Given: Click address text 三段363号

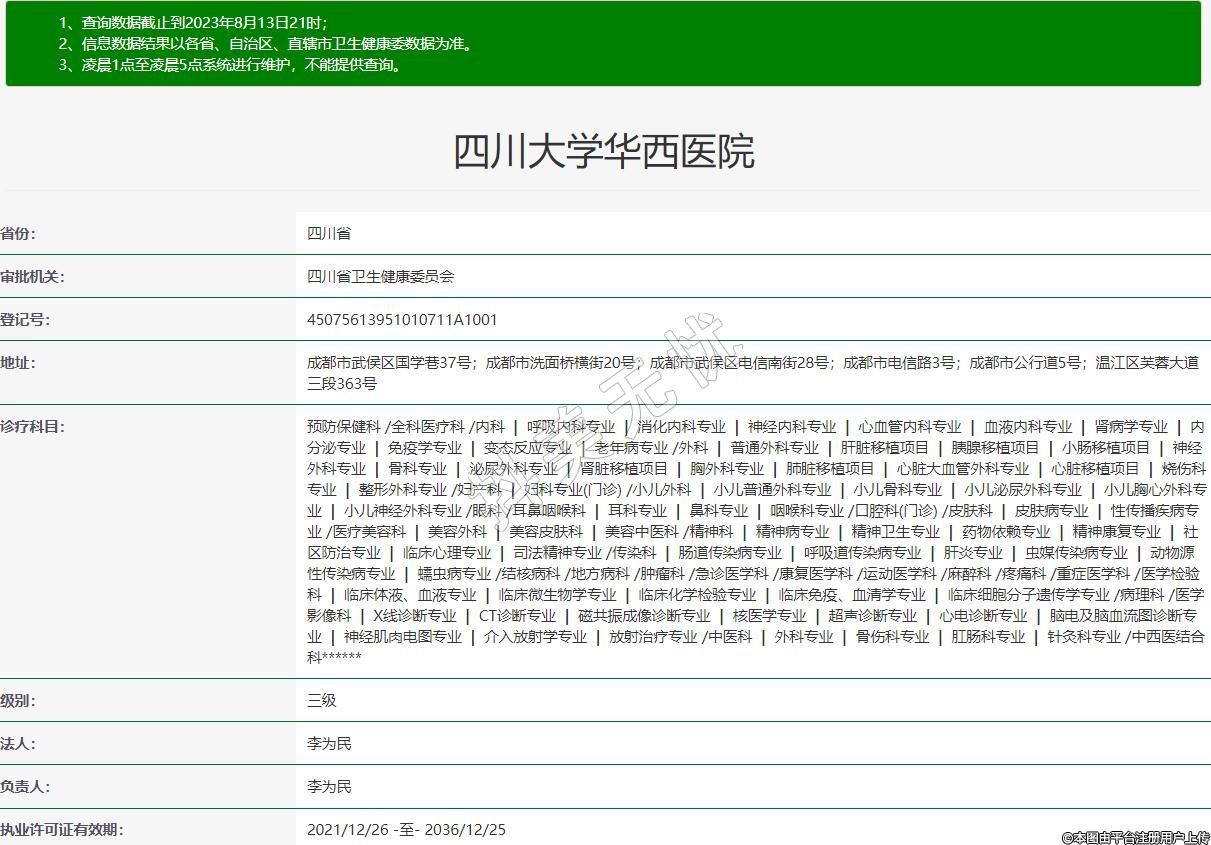Looking at the screenshot, I should (342, 384).
